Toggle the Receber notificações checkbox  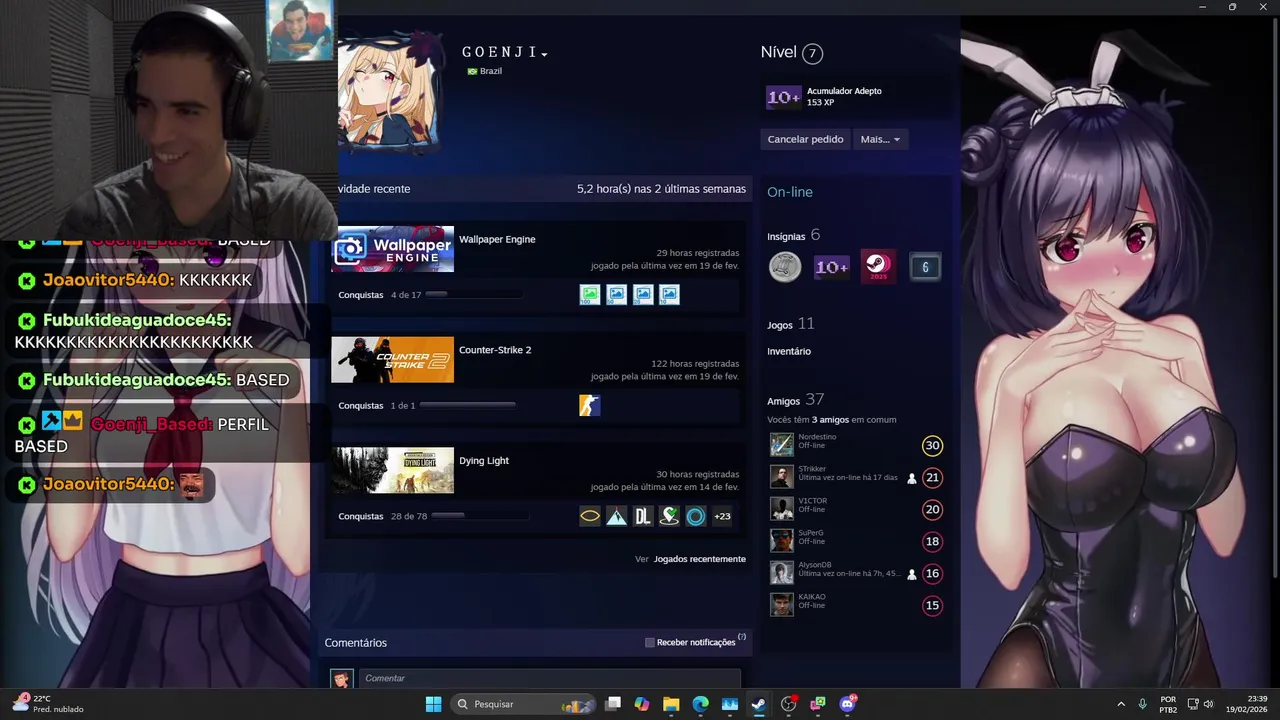coord(650,642)
